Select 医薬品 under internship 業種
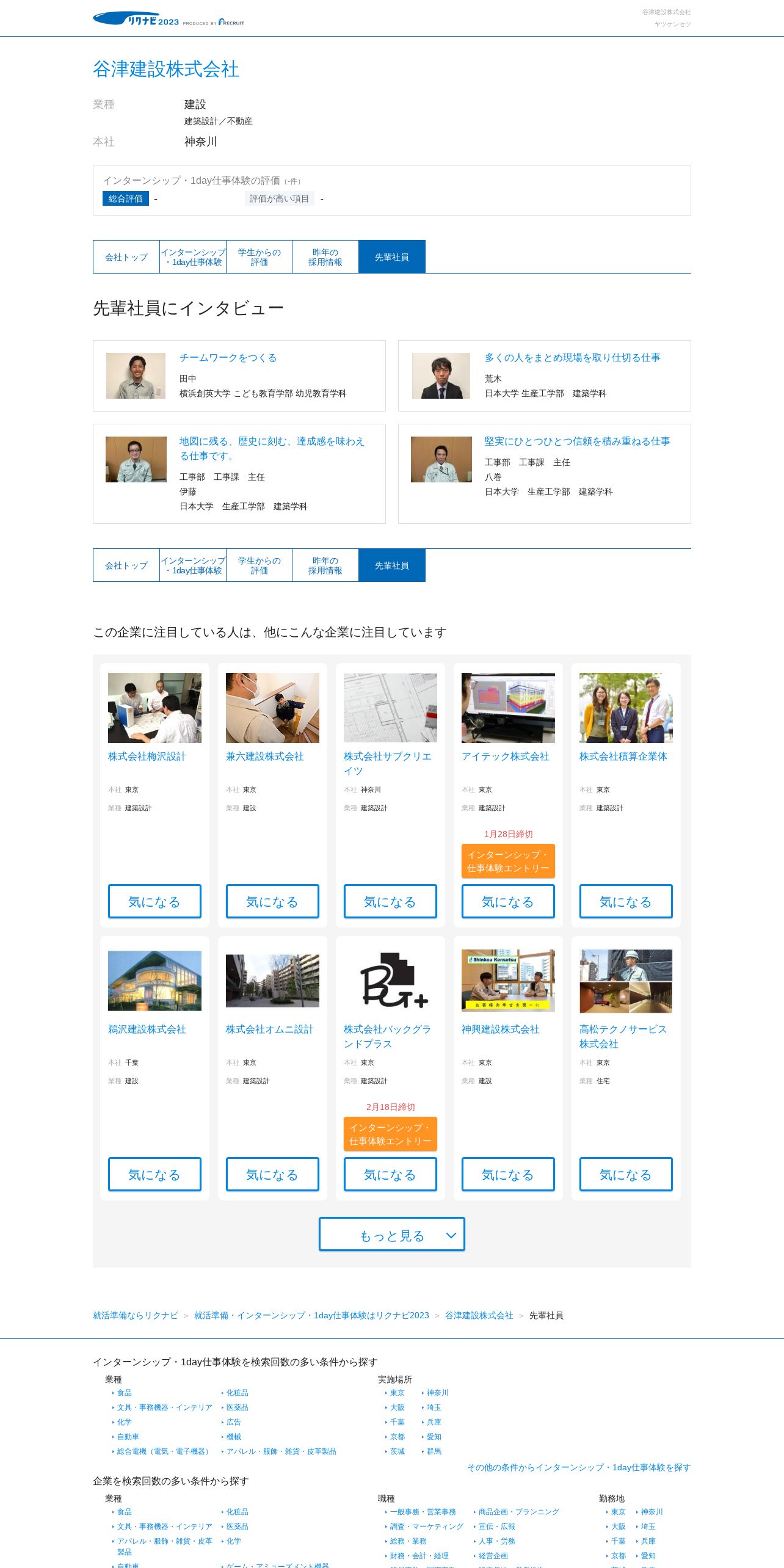The height and width of the screenshot is (1568, 784). pos(238,1407)
